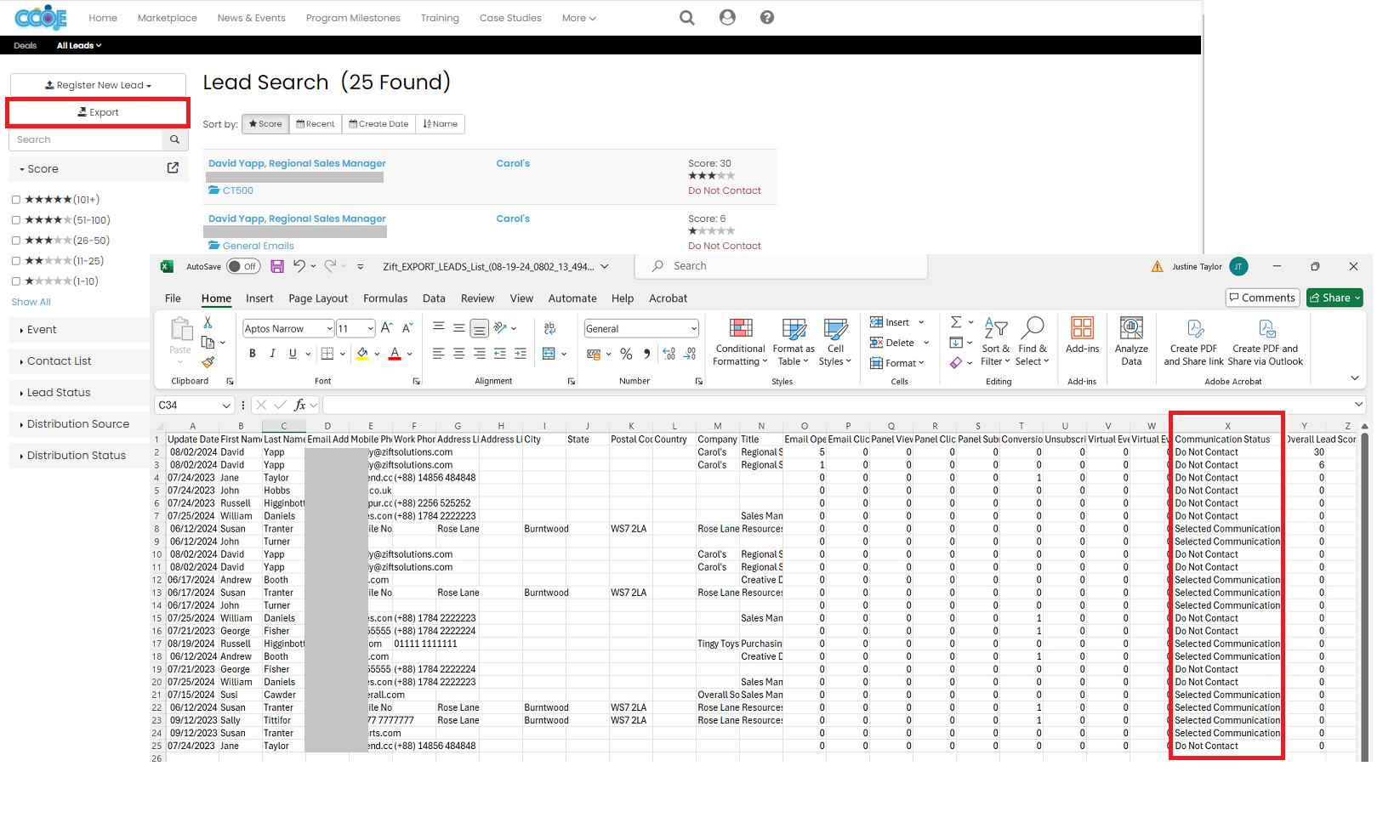Click the web page search magnifier icon

click(686, 18)
